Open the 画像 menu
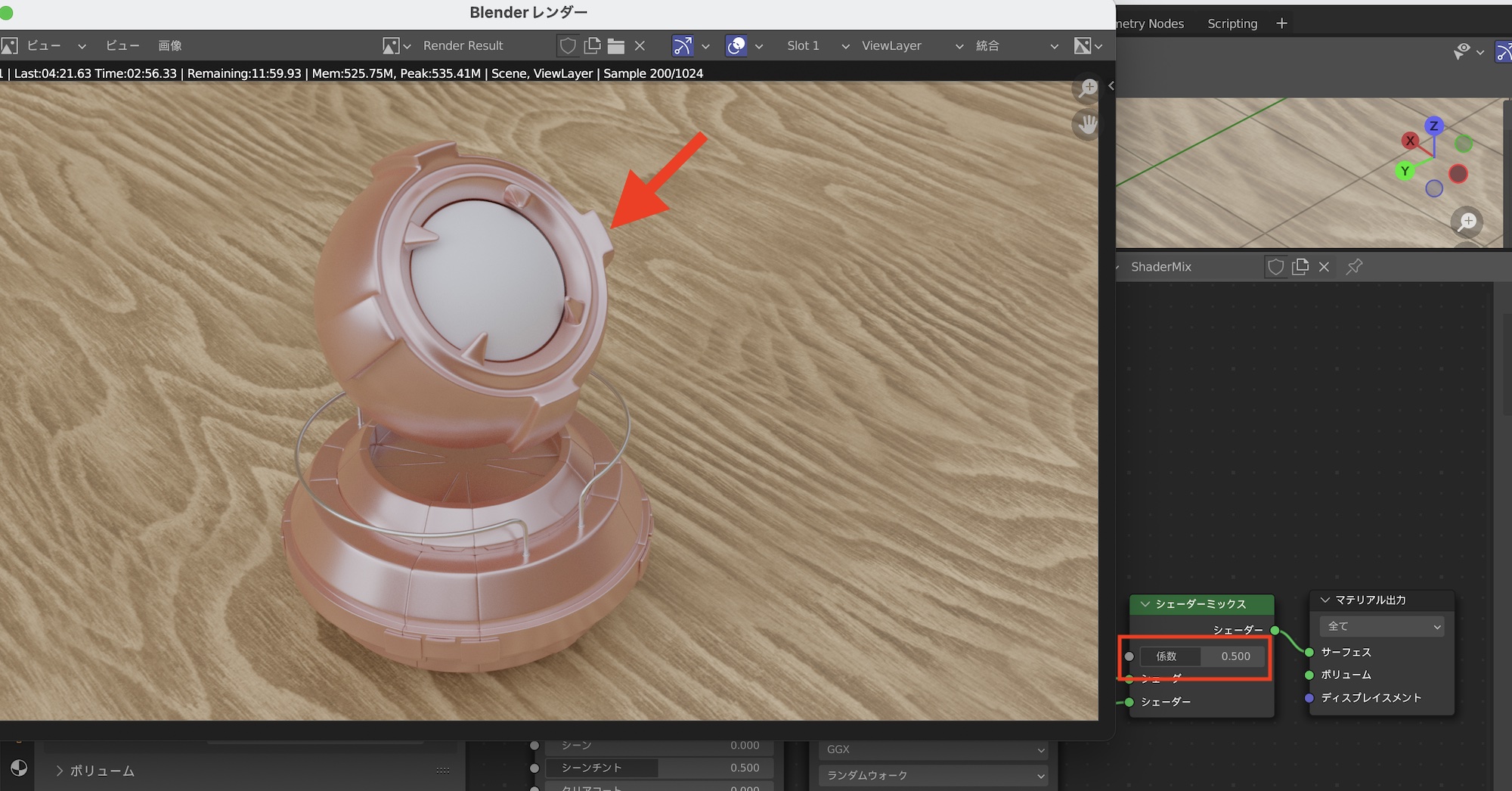1512x791 pixels. (169, 46)
